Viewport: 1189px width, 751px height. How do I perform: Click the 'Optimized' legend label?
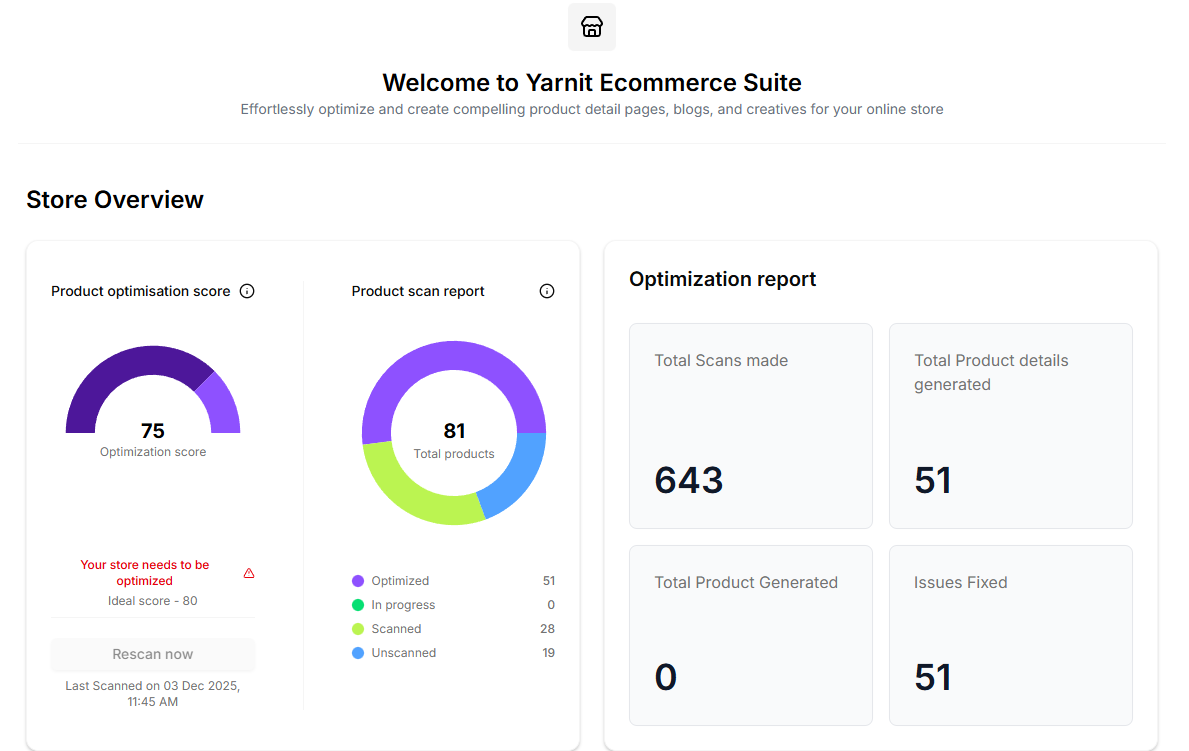[x=400, y=581]
